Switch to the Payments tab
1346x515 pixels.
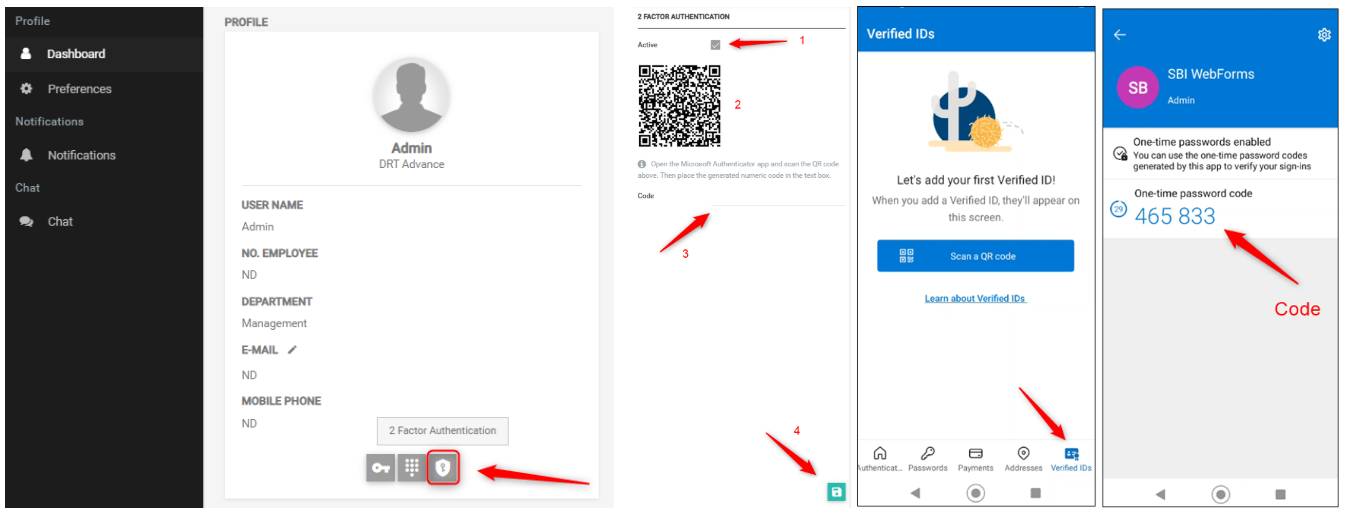(x=975, y=459)
